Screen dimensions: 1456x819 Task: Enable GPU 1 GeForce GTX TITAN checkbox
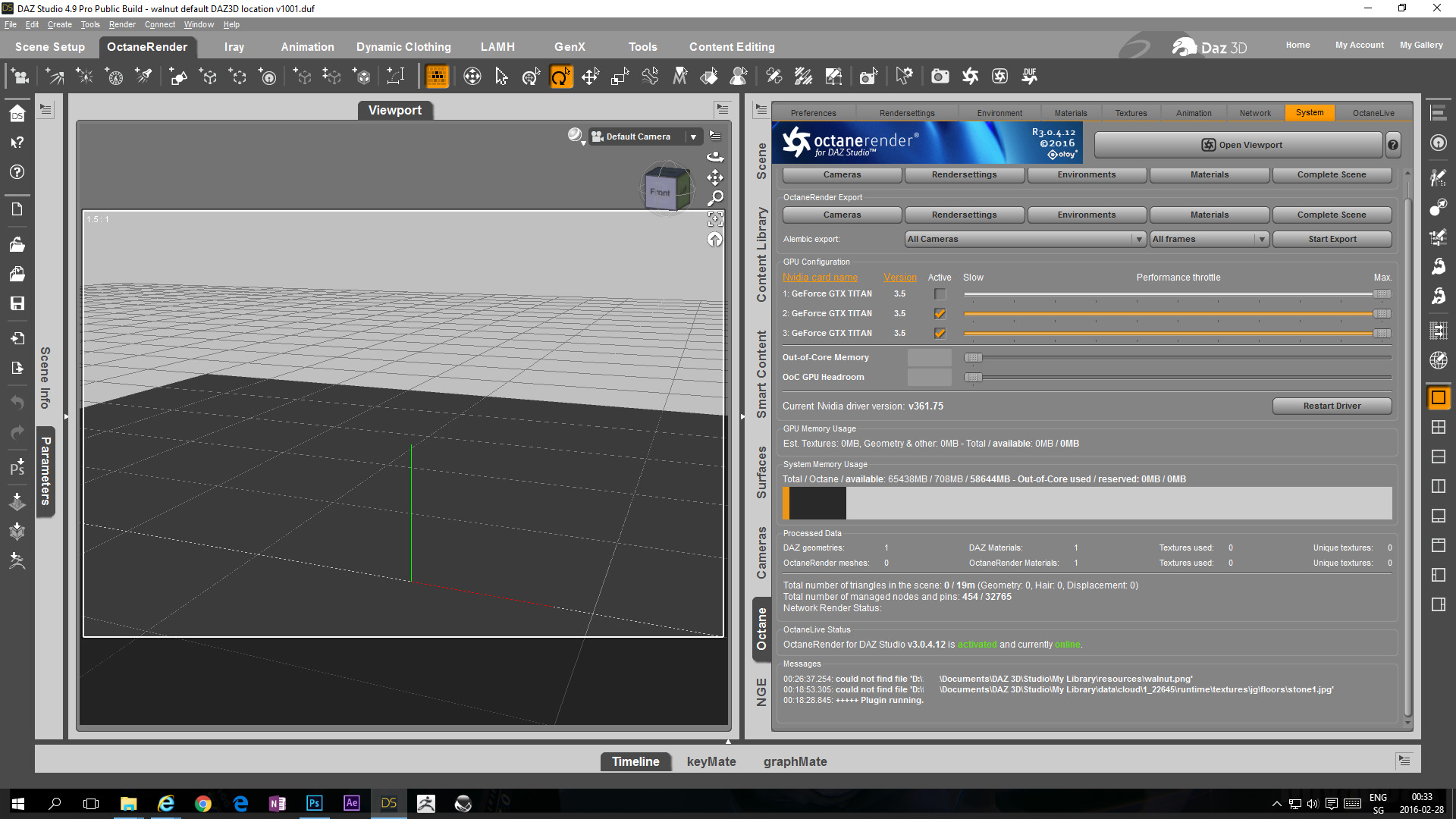(940, 294)
